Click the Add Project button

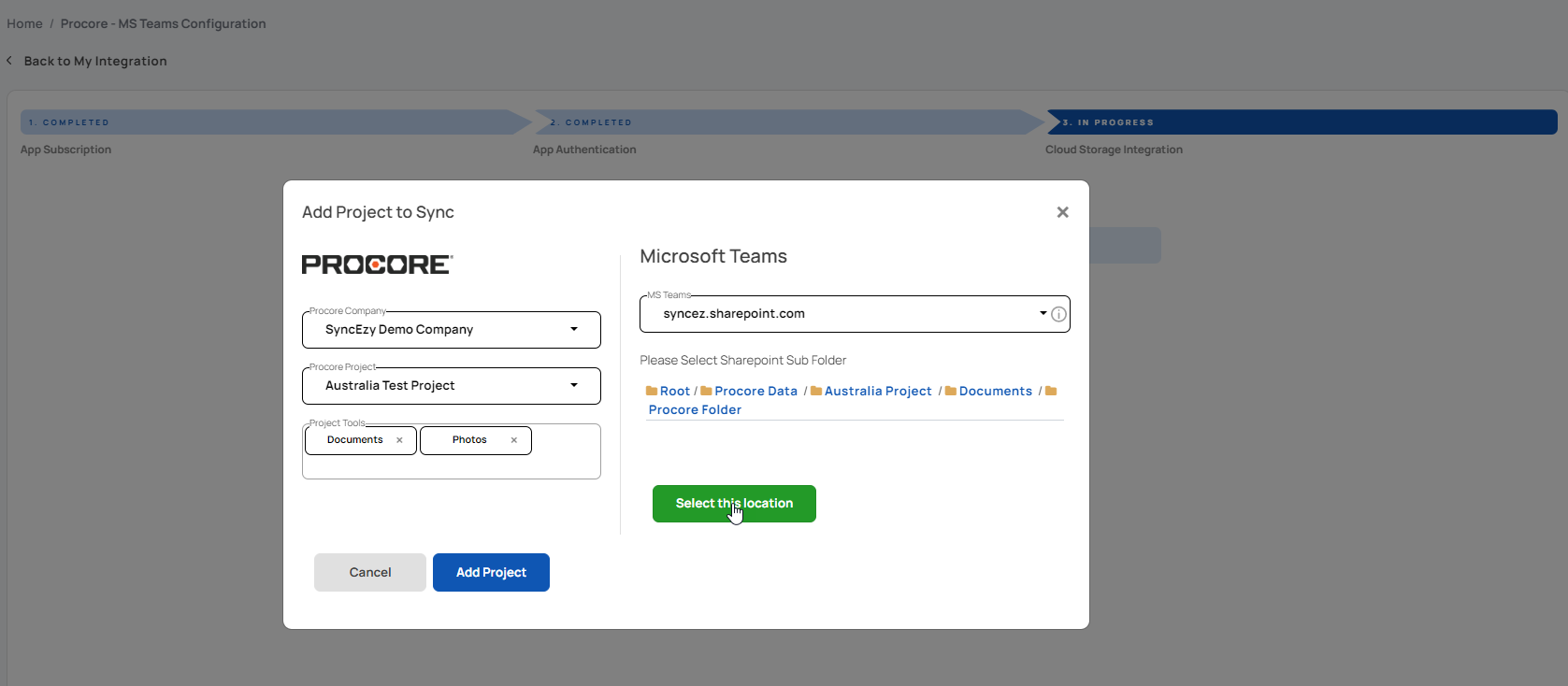point(491,572)
